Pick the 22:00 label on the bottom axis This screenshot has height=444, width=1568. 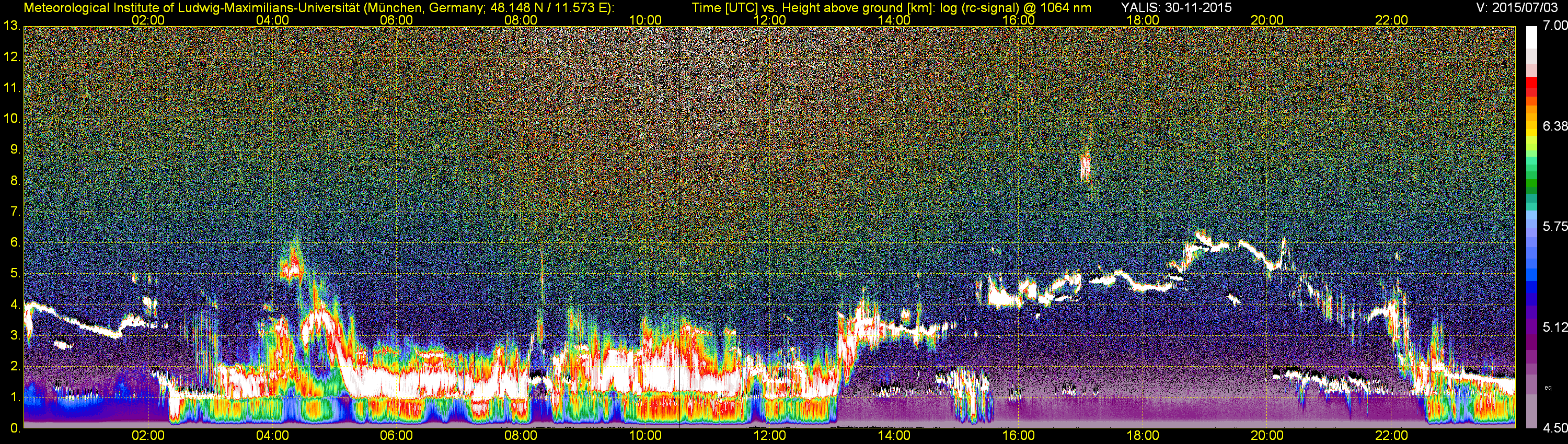[x=1392, y=436]
